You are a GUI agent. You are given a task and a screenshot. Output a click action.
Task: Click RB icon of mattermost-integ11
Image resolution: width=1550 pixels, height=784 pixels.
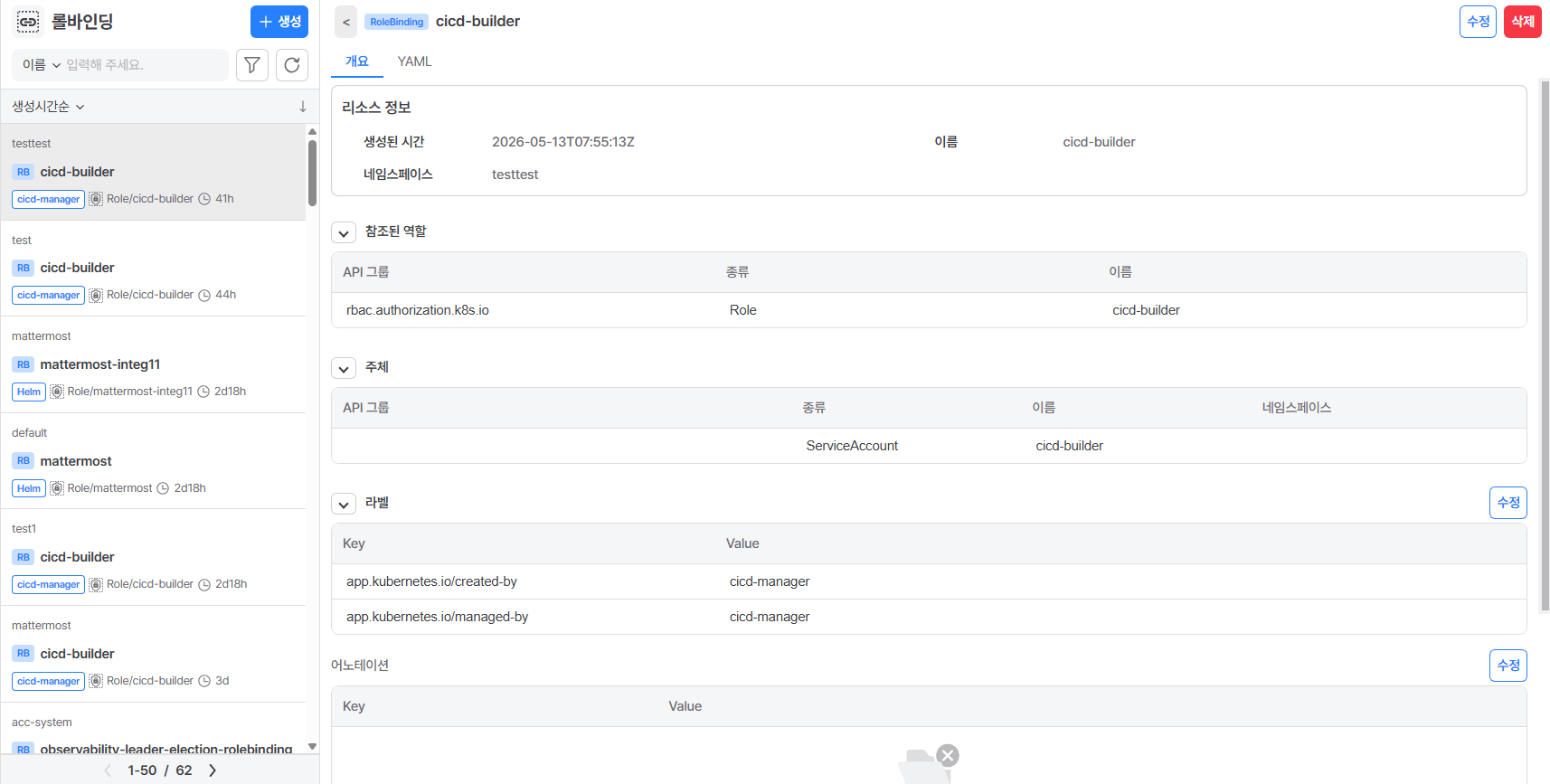coord(24,364)
